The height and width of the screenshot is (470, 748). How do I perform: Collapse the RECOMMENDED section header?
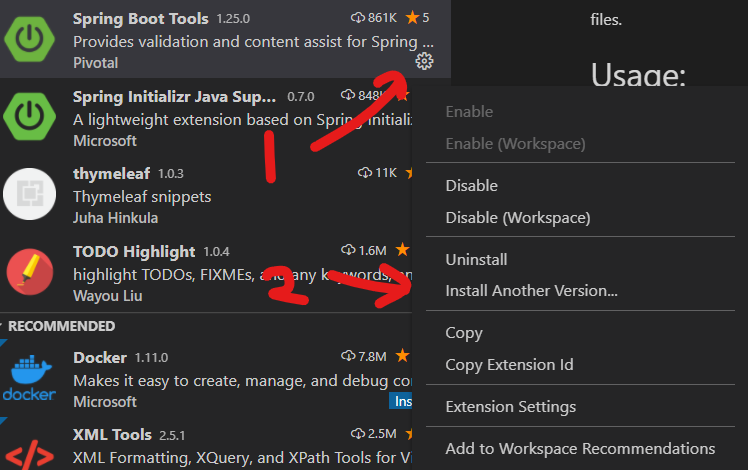pyautogui.click(x=62, y=326)
